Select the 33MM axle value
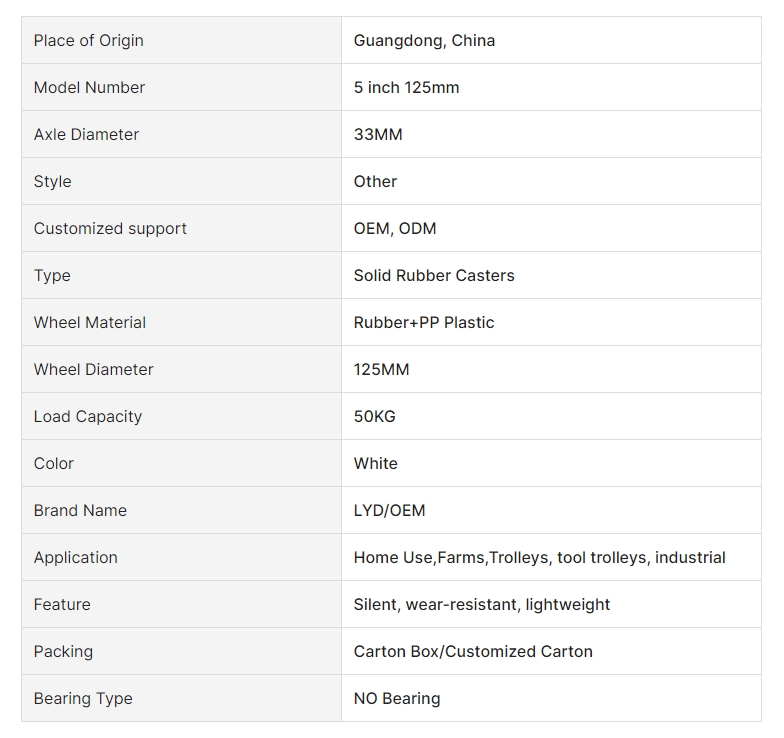The width and height of the screenshot is (784, 738). point(378,135)
